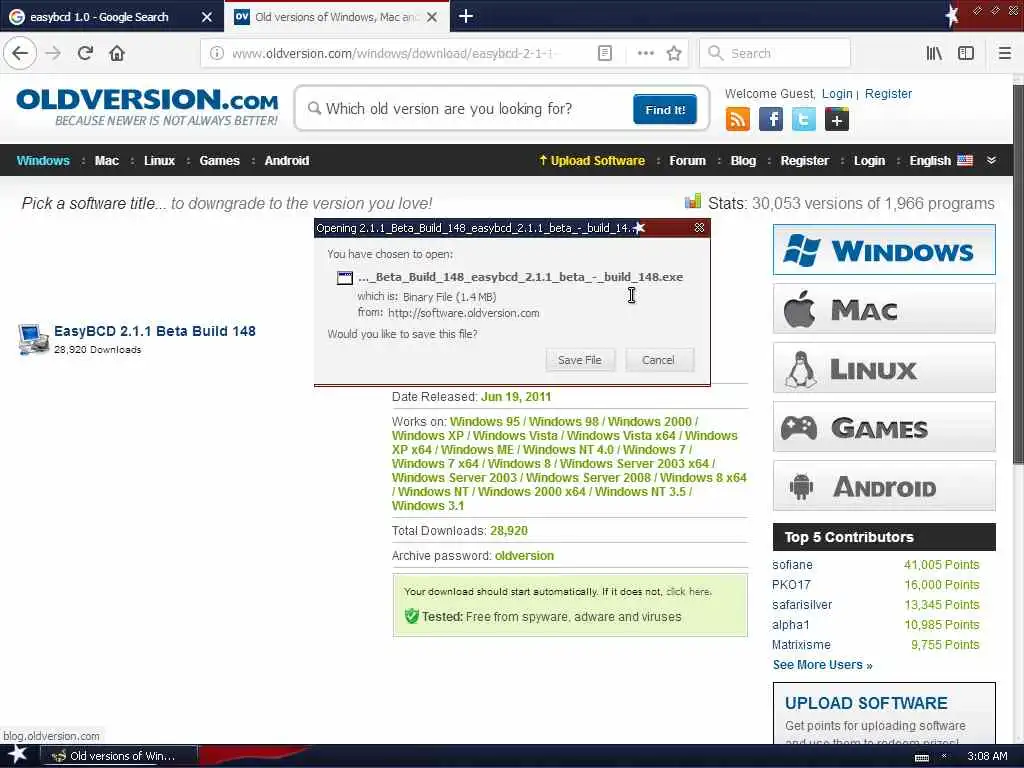The width and height of the screenshot is (1024, 768).
Task: Click Register in the dark navigation bar
Action: point(805,161)
